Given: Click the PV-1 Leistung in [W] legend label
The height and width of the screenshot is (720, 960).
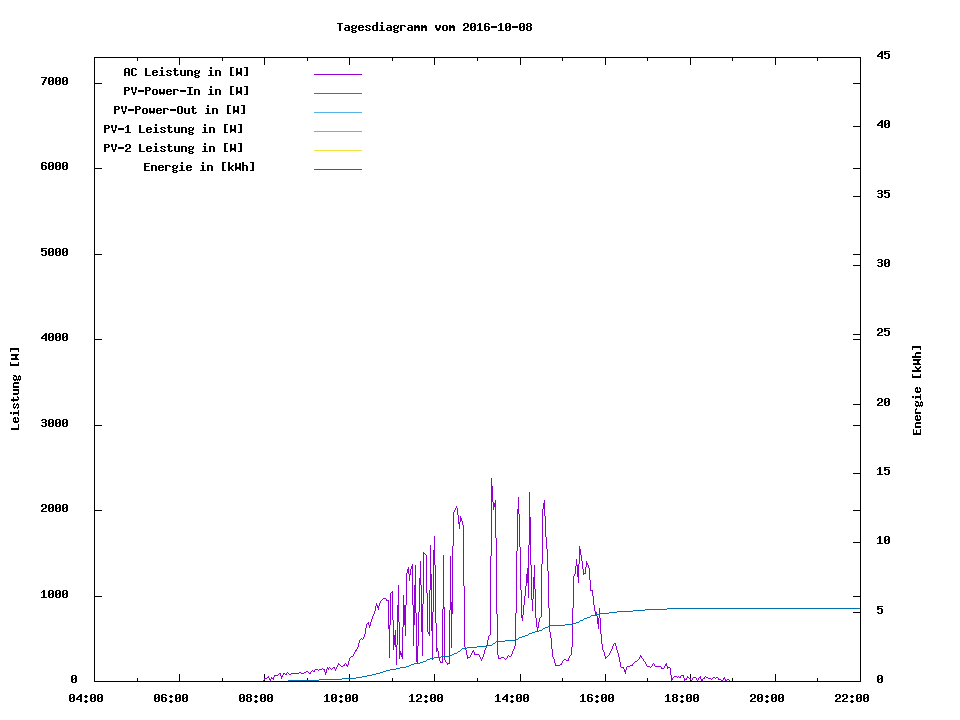Looking at the screenshot, I should (173, 129).
